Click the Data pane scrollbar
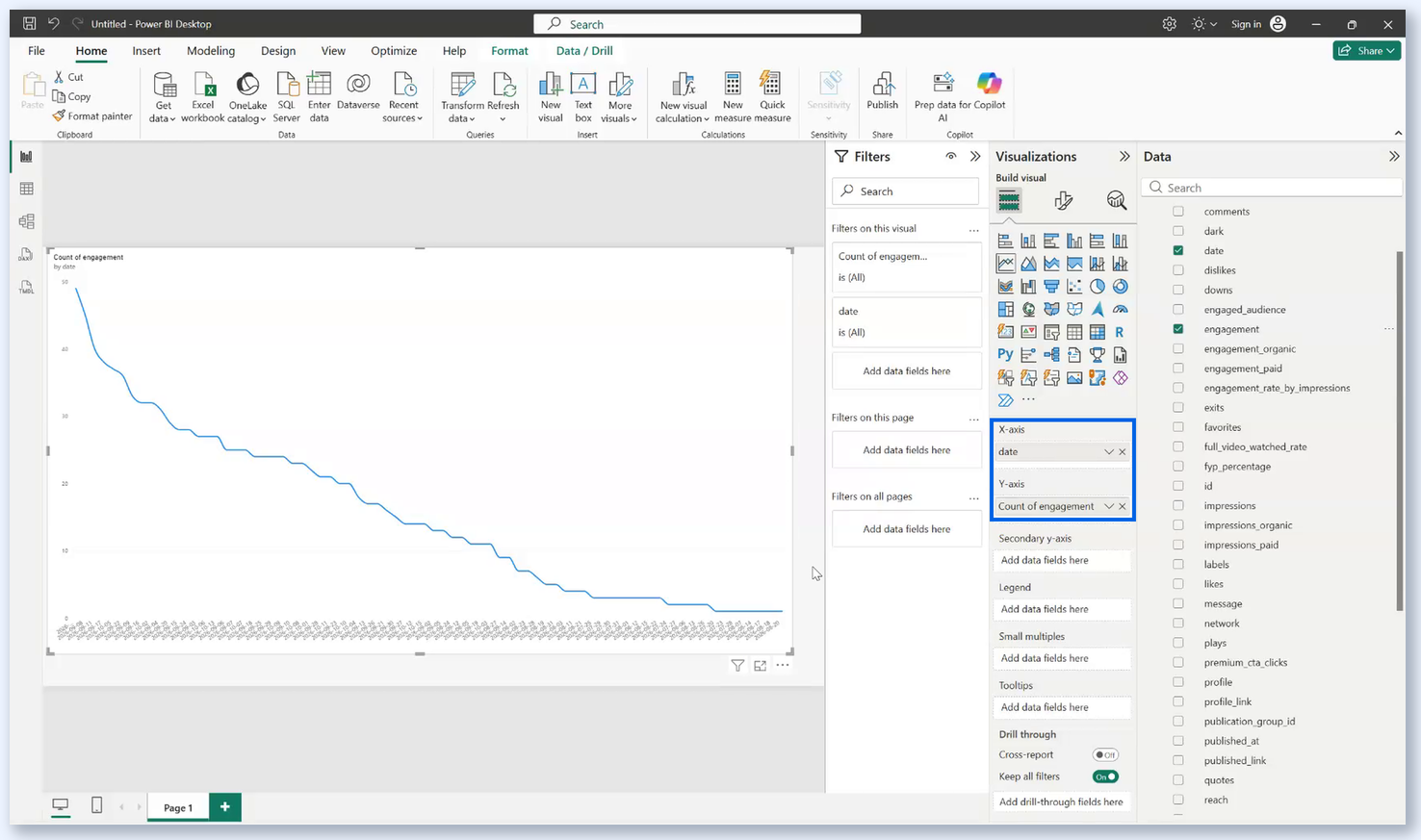 tap(1400, 430)
